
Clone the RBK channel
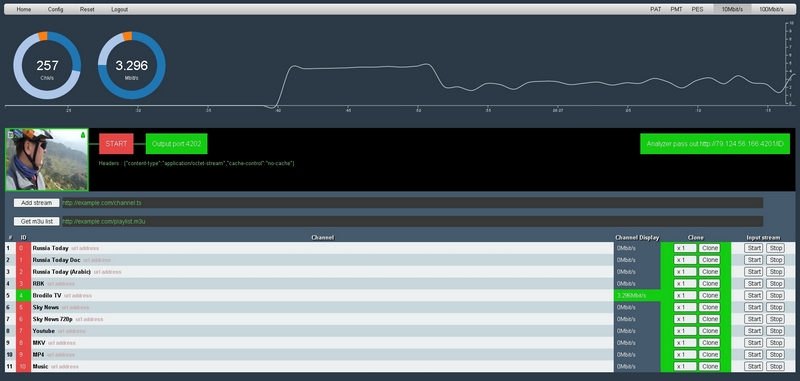tap(710, 284)
